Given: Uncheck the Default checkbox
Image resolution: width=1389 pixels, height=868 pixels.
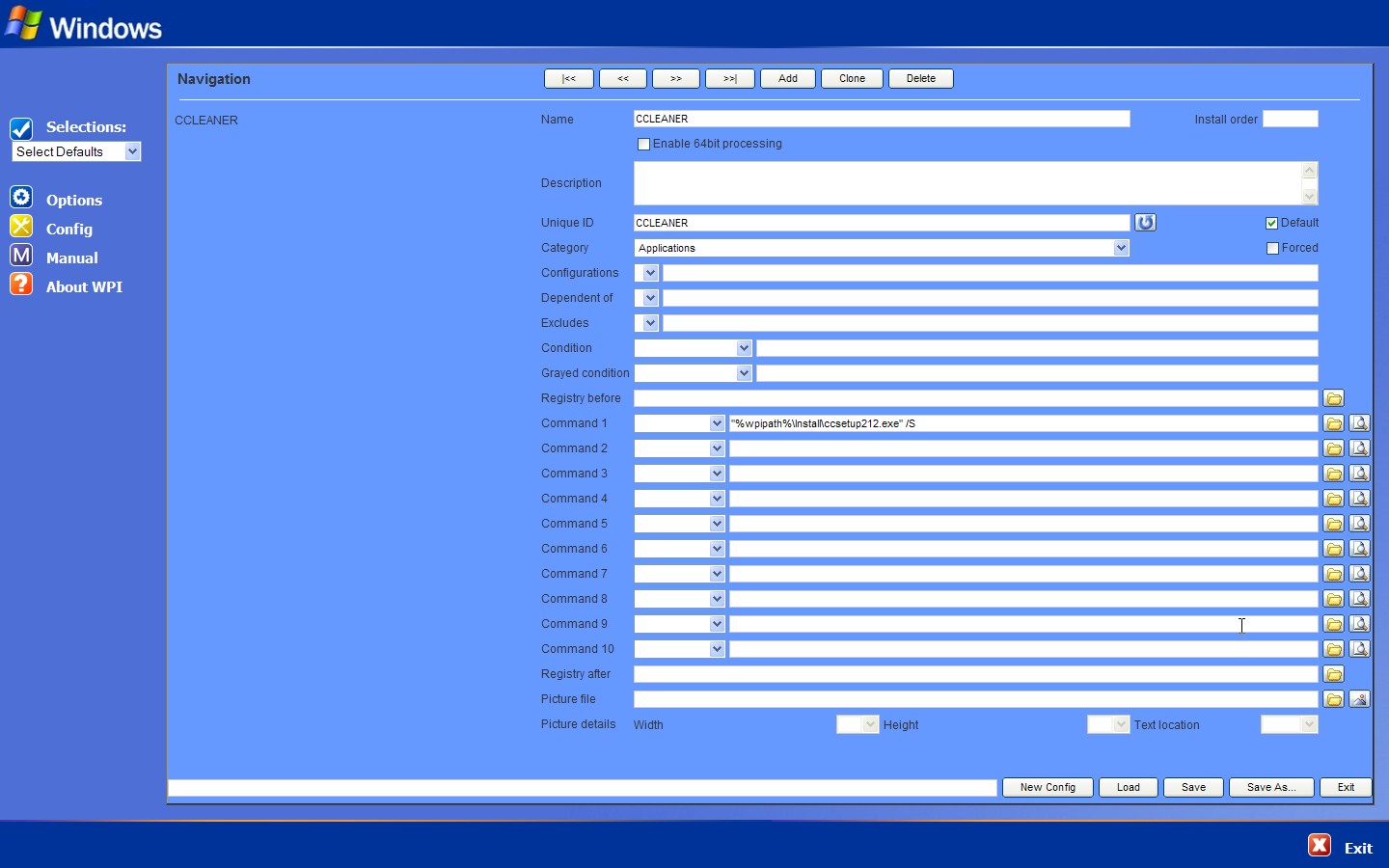Looking at the screenshot, I should (1271, 223).
